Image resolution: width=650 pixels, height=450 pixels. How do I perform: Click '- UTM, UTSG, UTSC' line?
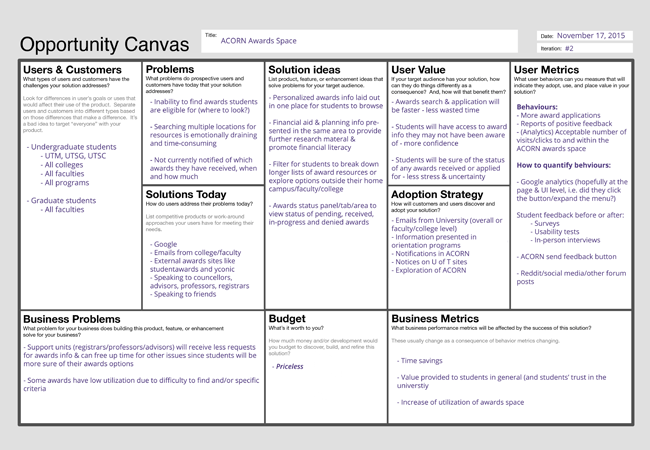pyautogui.click(x=73, y=156)
